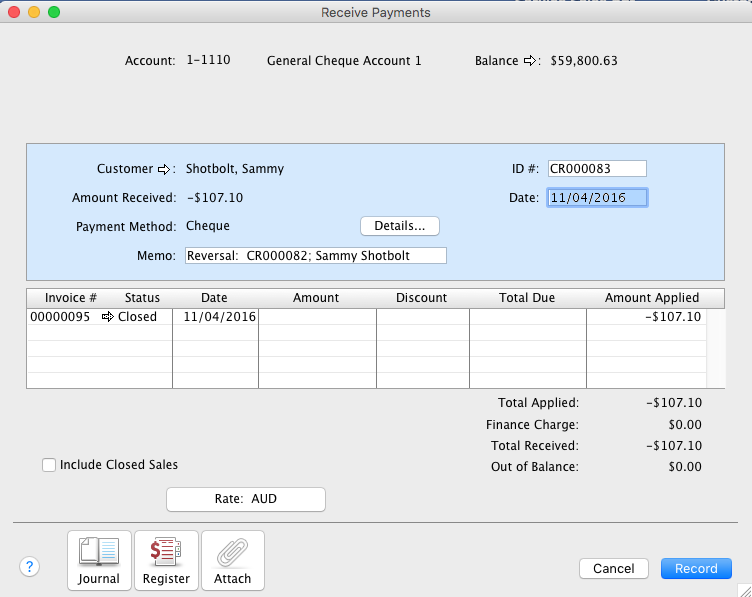Click the ID # field CR000083

597,169
